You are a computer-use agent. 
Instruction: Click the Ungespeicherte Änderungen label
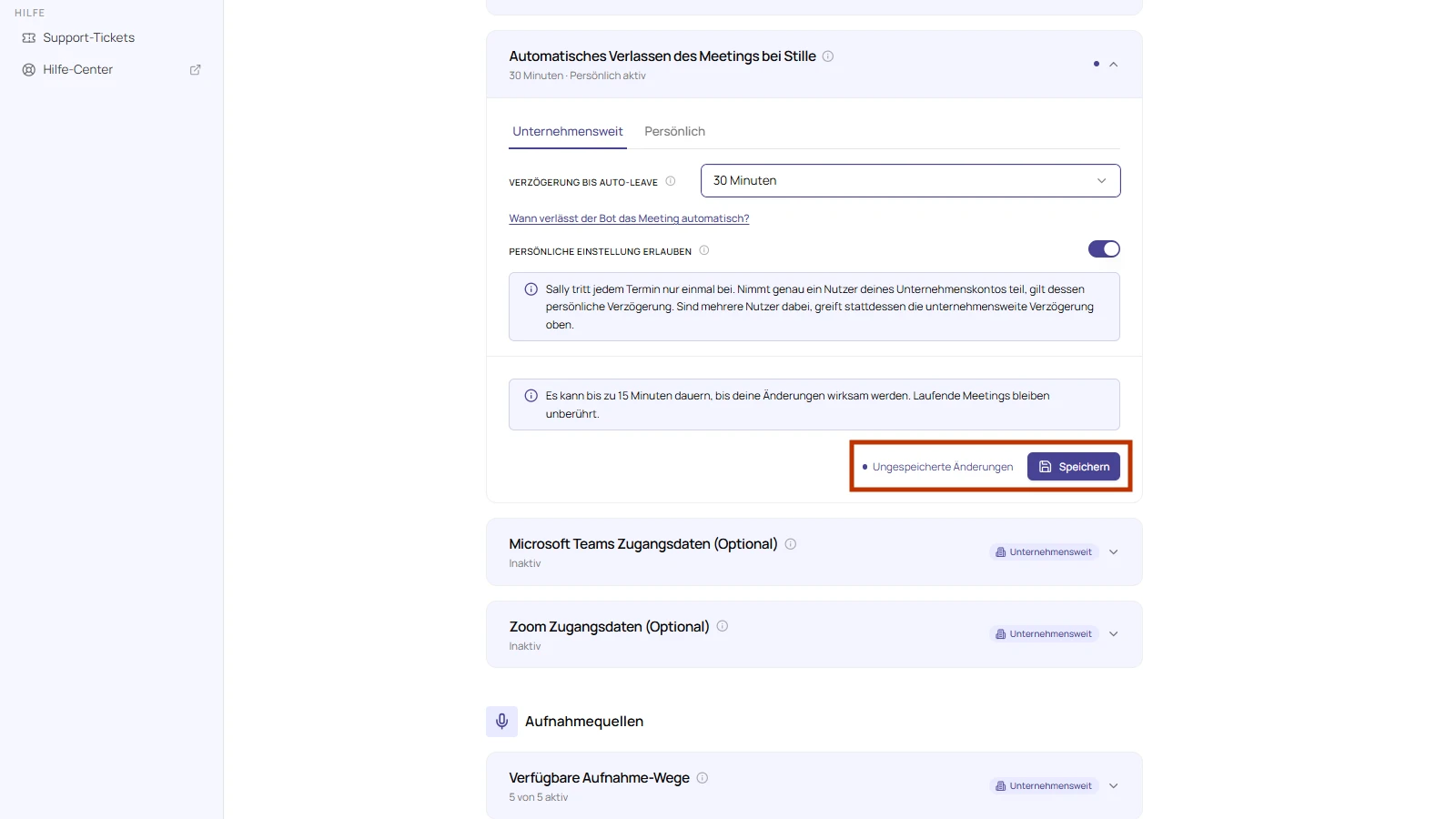pyautogui.click(x=942, y=467)
